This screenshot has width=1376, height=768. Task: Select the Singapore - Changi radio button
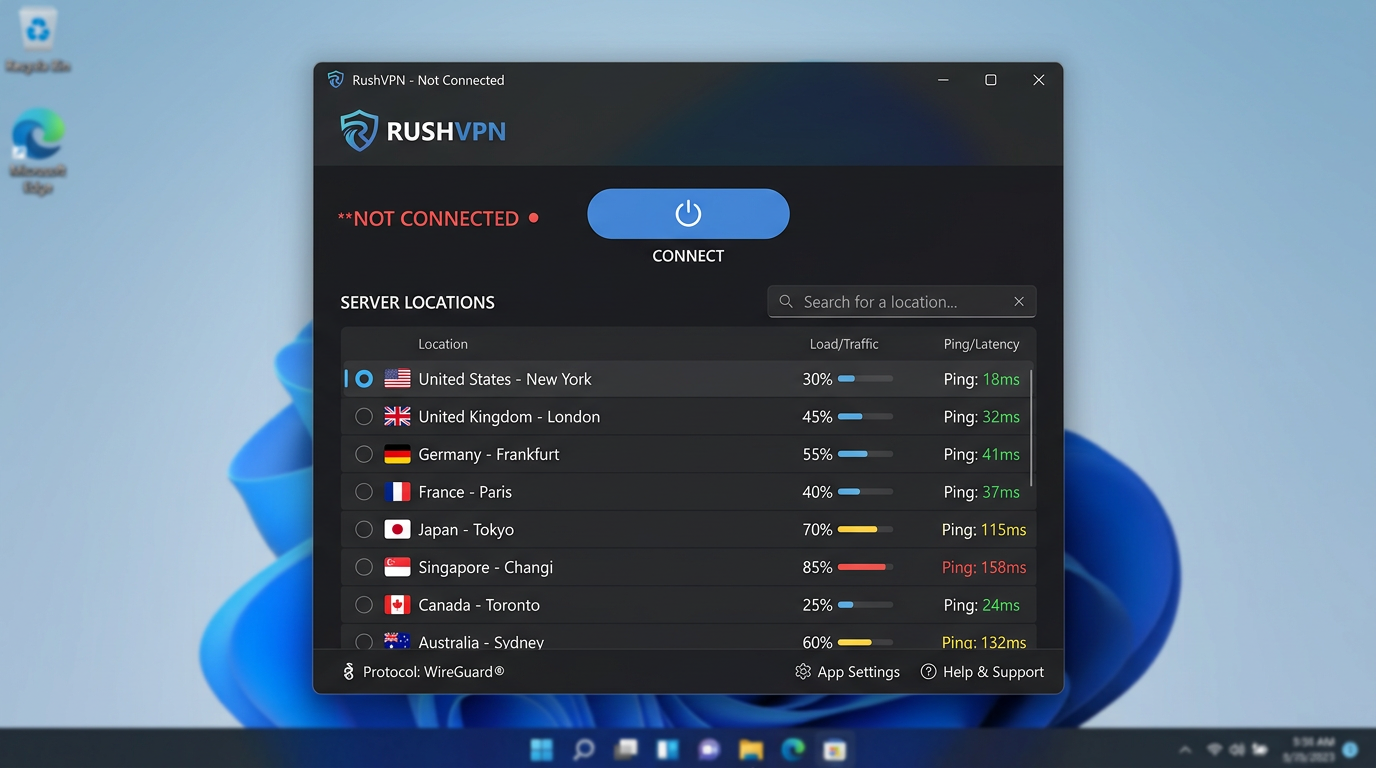(x=364, y=567)
